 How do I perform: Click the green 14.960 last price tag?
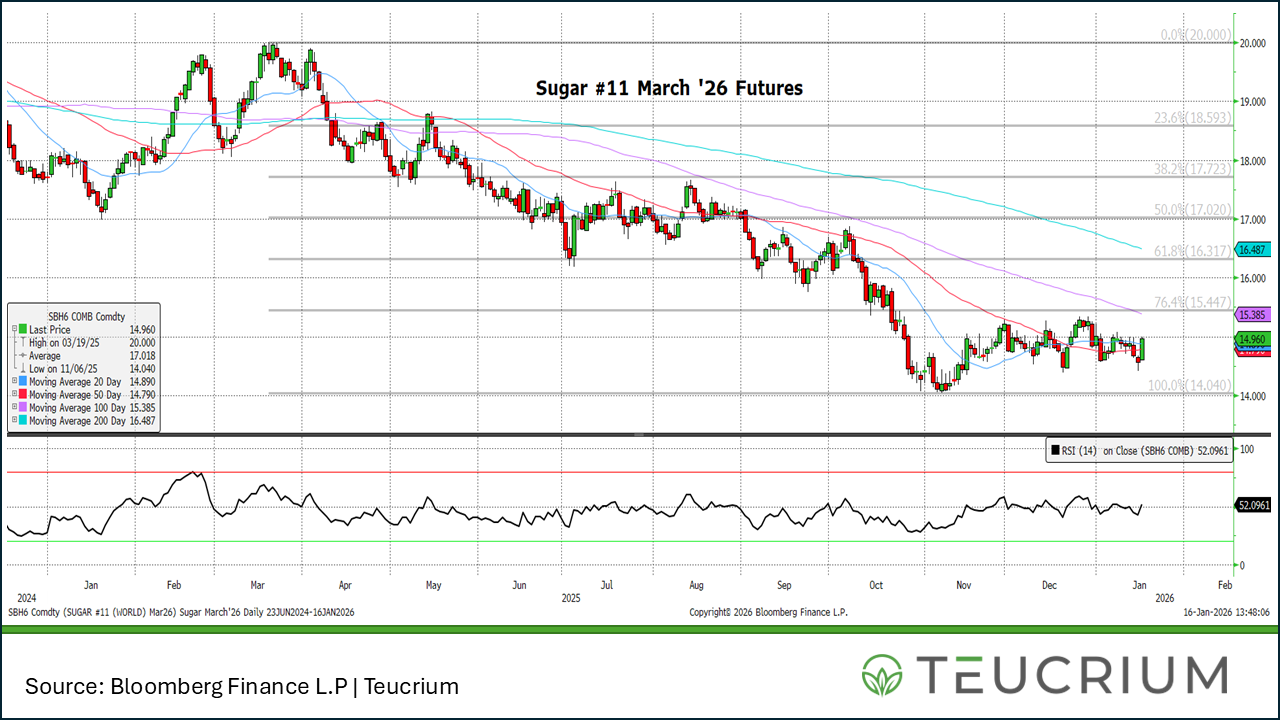click(1253, 340)
